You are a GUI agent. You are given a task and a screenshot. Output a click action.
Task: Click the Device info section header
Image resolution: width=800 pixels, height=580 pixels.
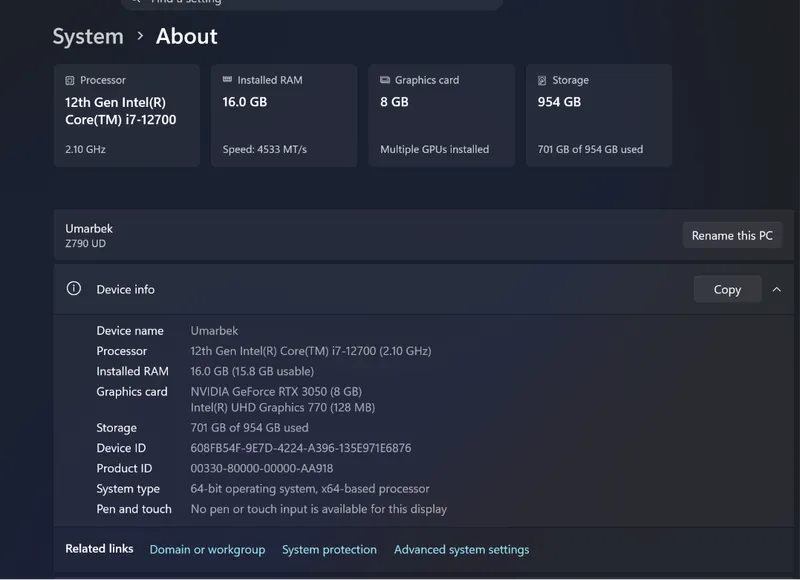(423, 289)
